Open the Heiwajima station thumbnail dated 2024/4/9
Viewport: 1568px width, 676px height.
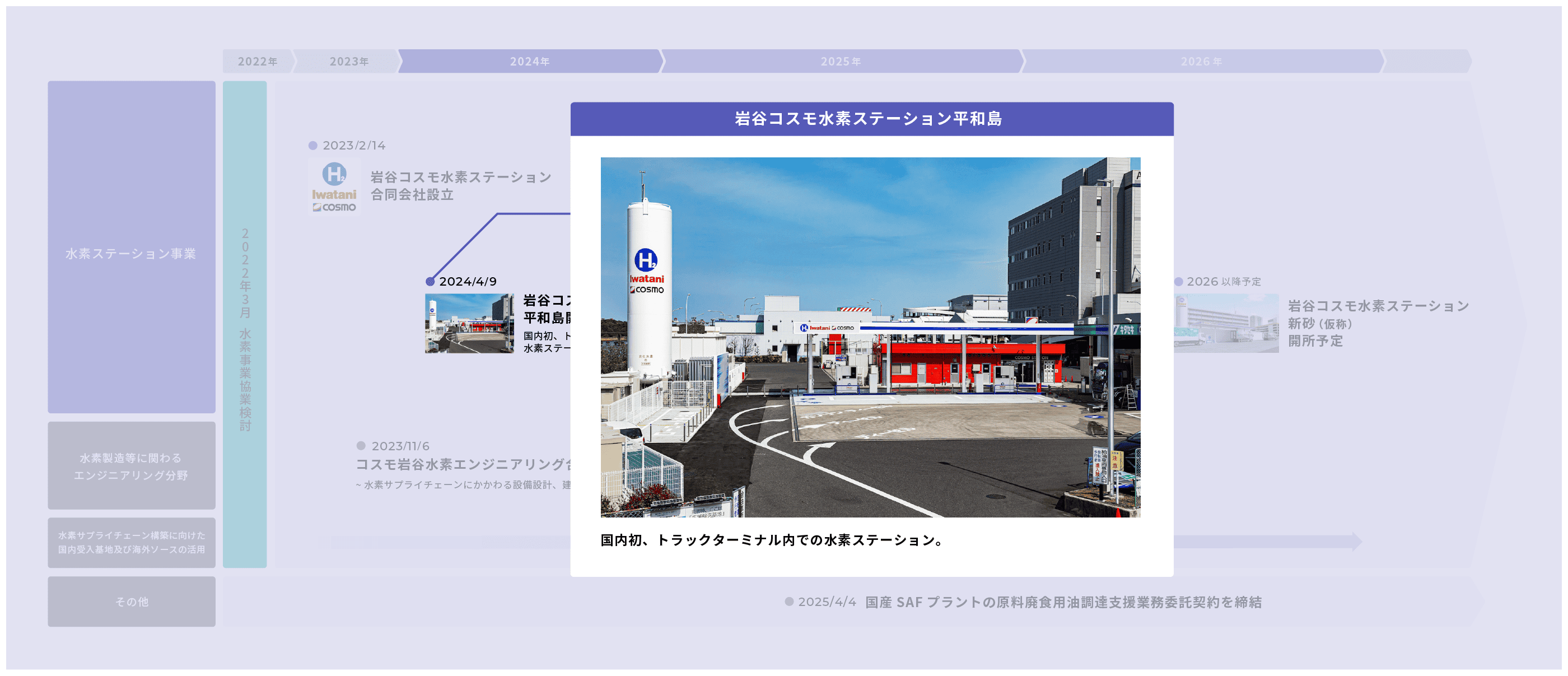(x=469, y=323)
